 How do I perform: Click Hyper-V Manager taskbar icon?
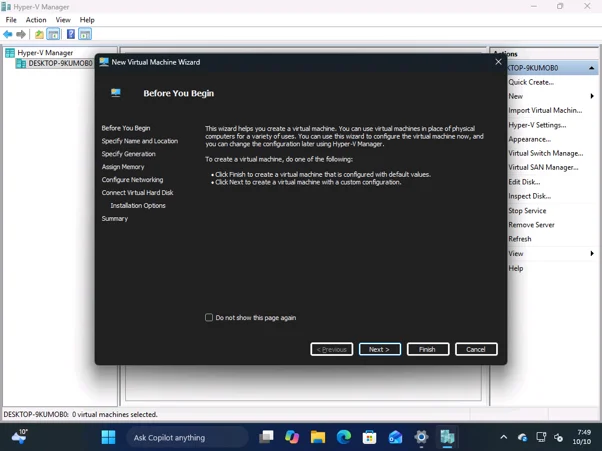(x=447, y=437)
